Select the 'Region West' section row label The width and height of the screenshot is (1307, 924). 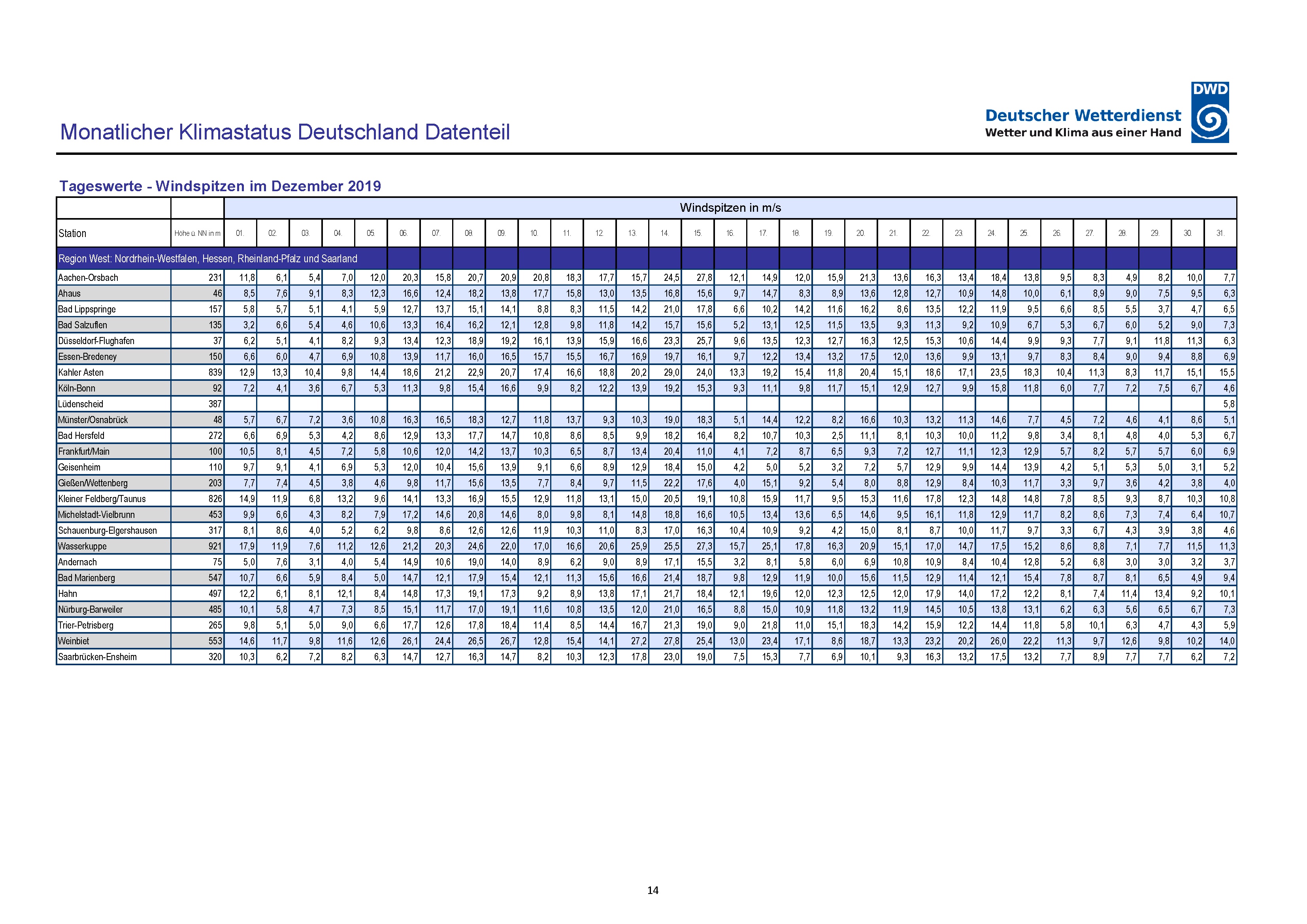pos(208,259)
